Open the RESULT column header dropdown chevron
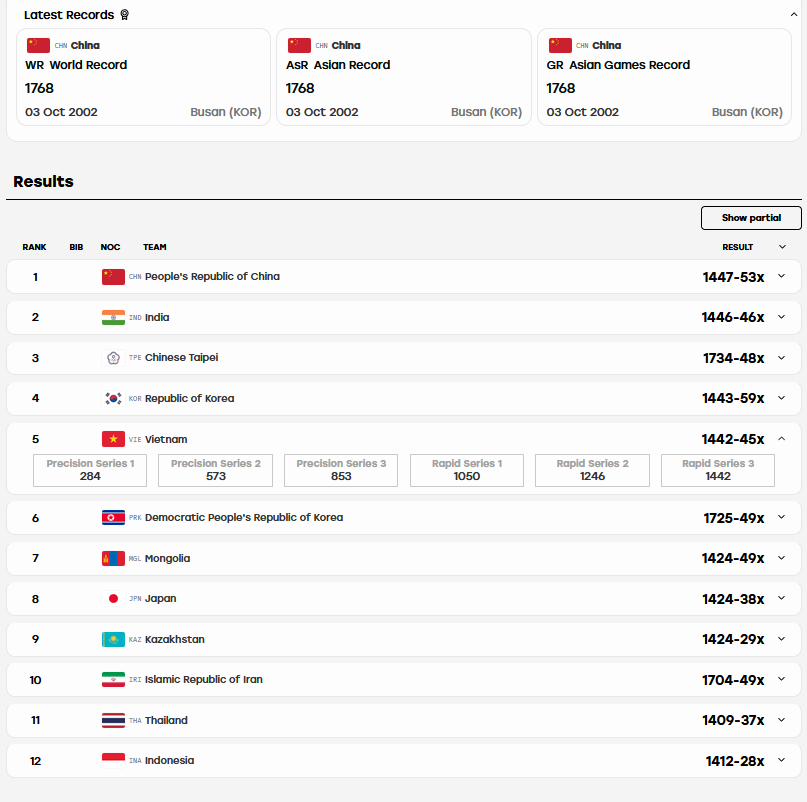 782,247
